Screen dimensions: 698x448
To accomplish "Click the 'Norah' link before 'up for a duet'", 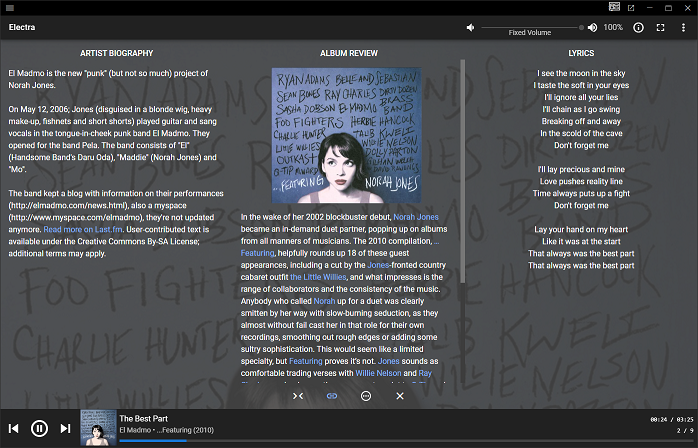I will point(324,301).
